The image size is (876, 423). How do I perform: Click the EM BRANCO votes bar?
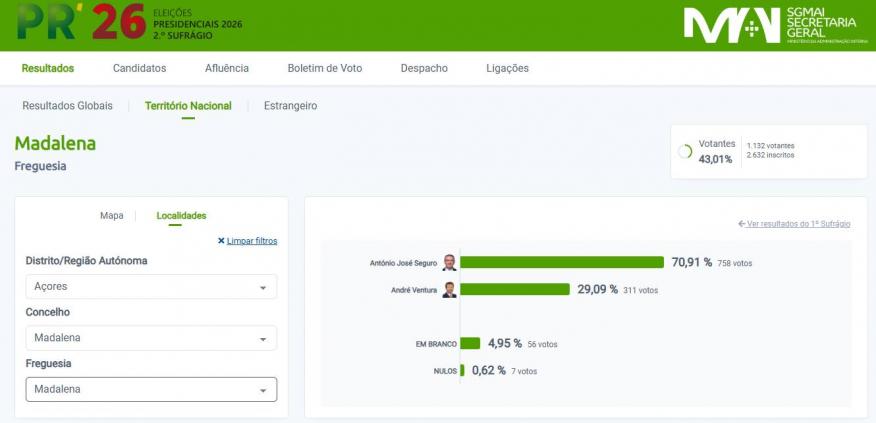click(x=470, y=343)
